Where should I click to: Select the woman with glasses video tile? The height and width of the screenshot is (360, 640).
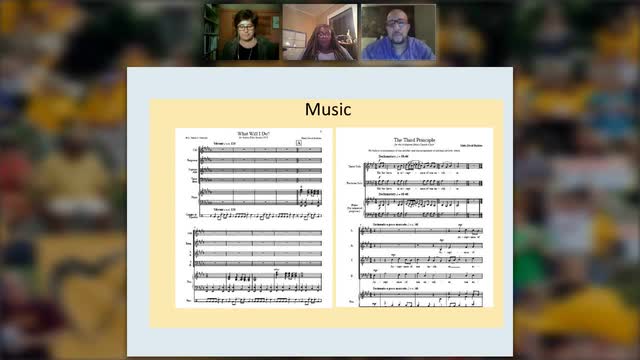tap(242, 32)
